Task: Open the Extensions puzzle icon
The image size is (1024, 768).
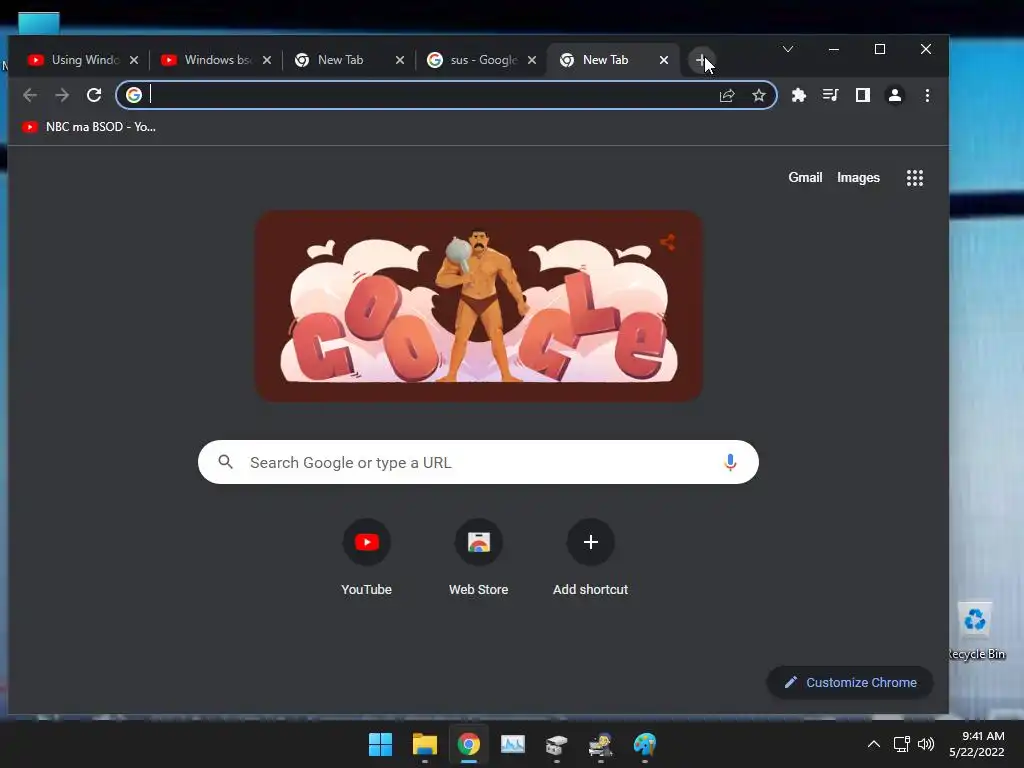Action: click(x=799, y=95)
